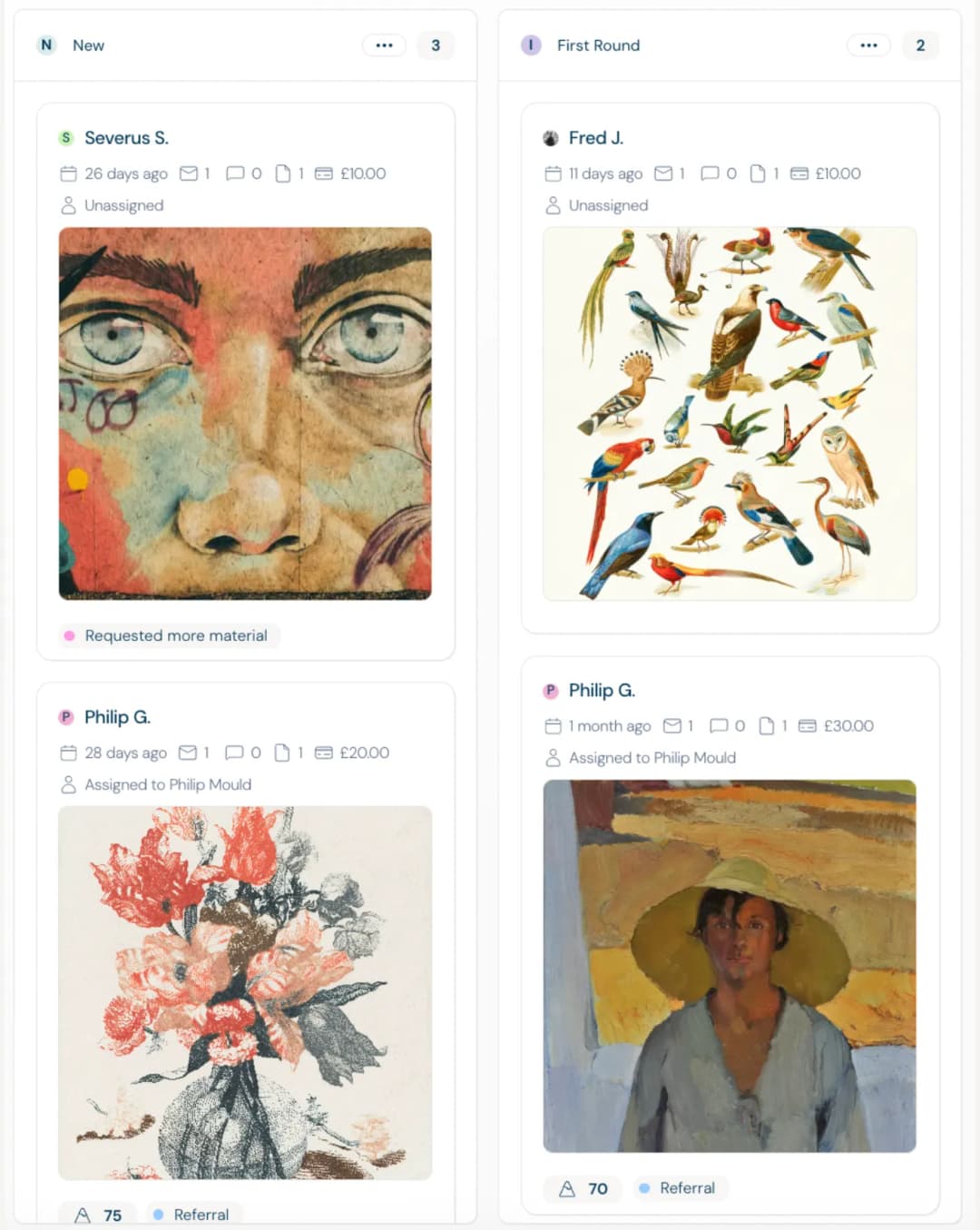980x1230 pixels.
Task: Click the person icon beside Unassigned on Severus card
Action: point(68,206)
